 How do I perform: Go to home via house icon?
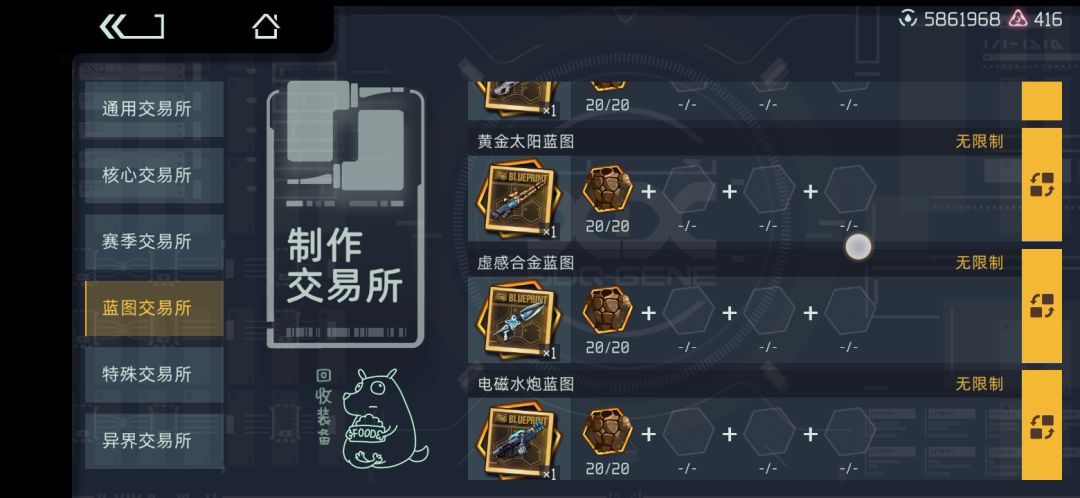(x=266, y=27)
